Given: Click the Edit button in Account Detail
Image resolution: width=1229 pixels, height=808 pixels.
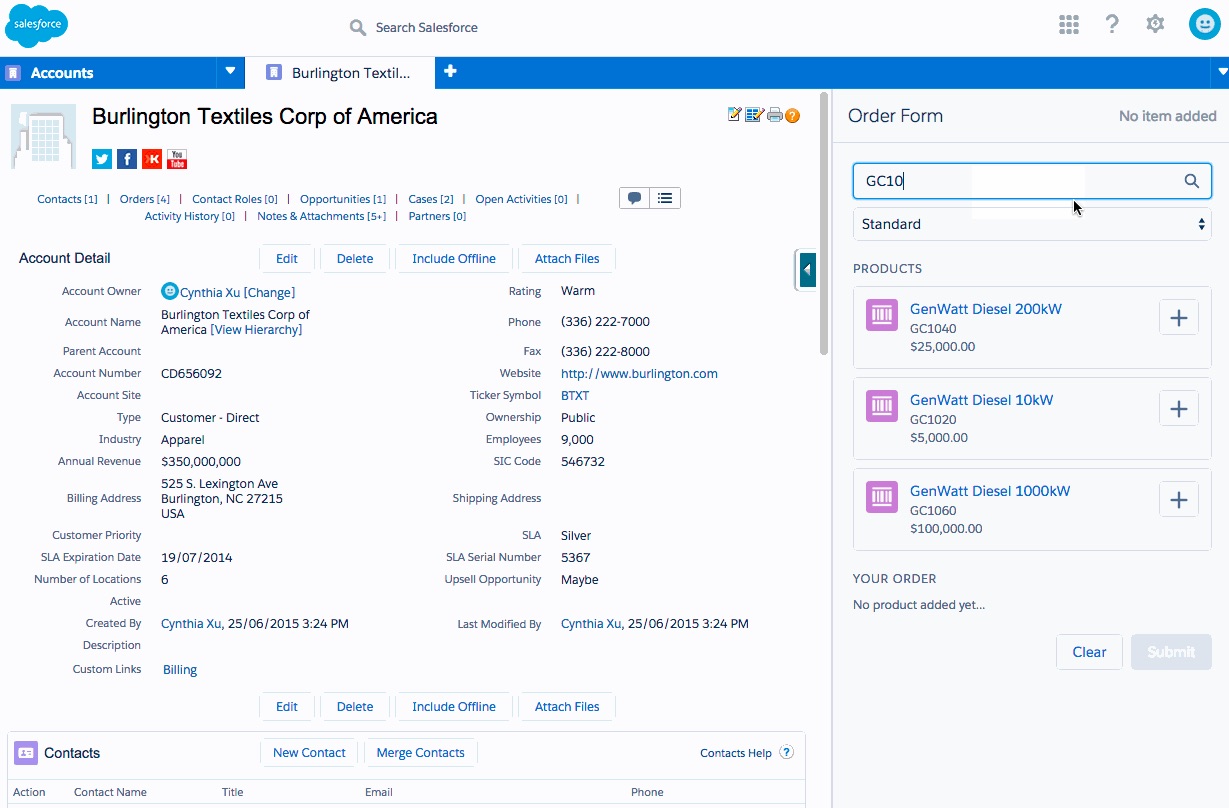Looking at the screenshot, I should coord(287,258).
